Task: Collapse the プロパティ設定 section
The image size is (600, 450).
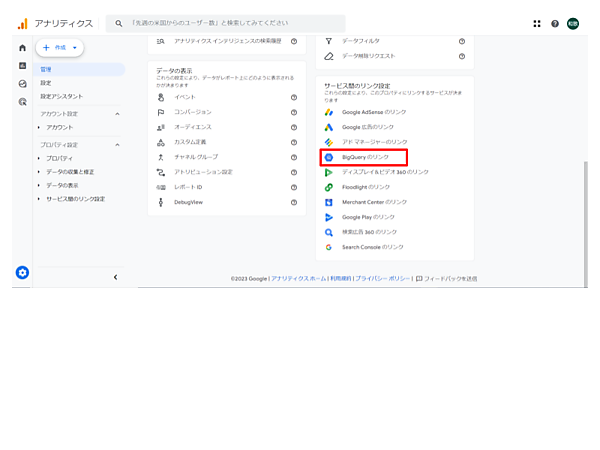Action: pos(117,145)
